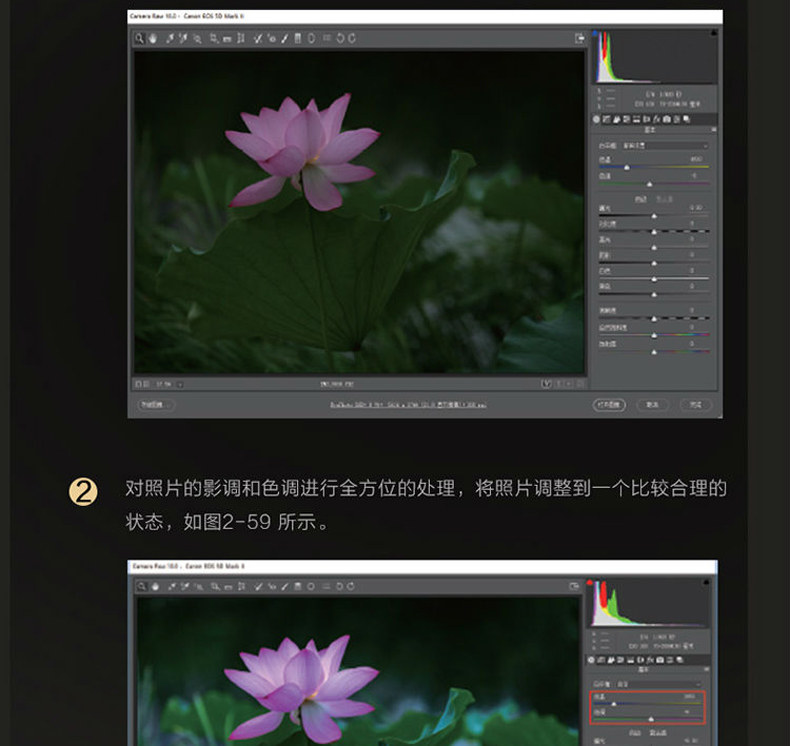Open Detail tab in upper Camera Raw window
Screen dimensions: 790x746
coord(617,119)
